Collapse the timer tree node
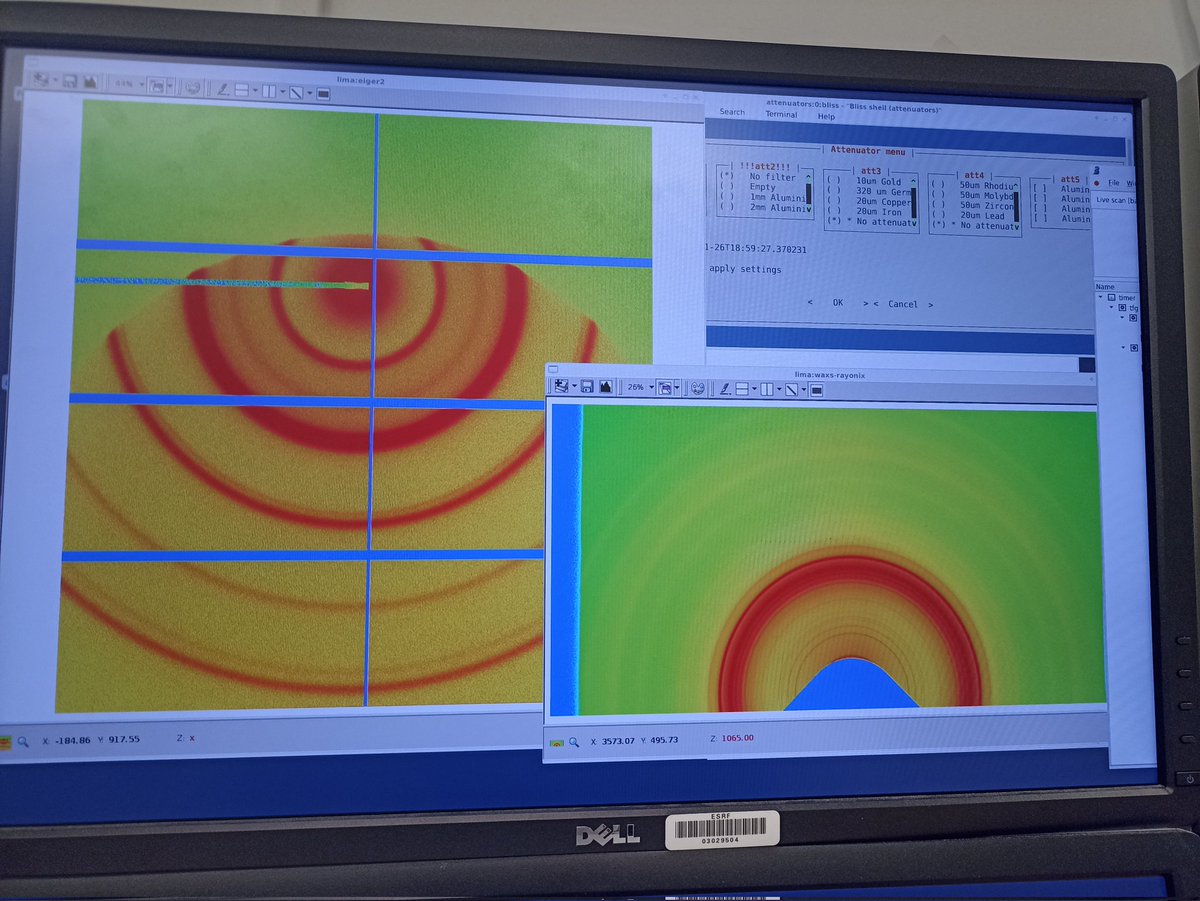Screen dimensions: 1200x901 pos(1102,297)
